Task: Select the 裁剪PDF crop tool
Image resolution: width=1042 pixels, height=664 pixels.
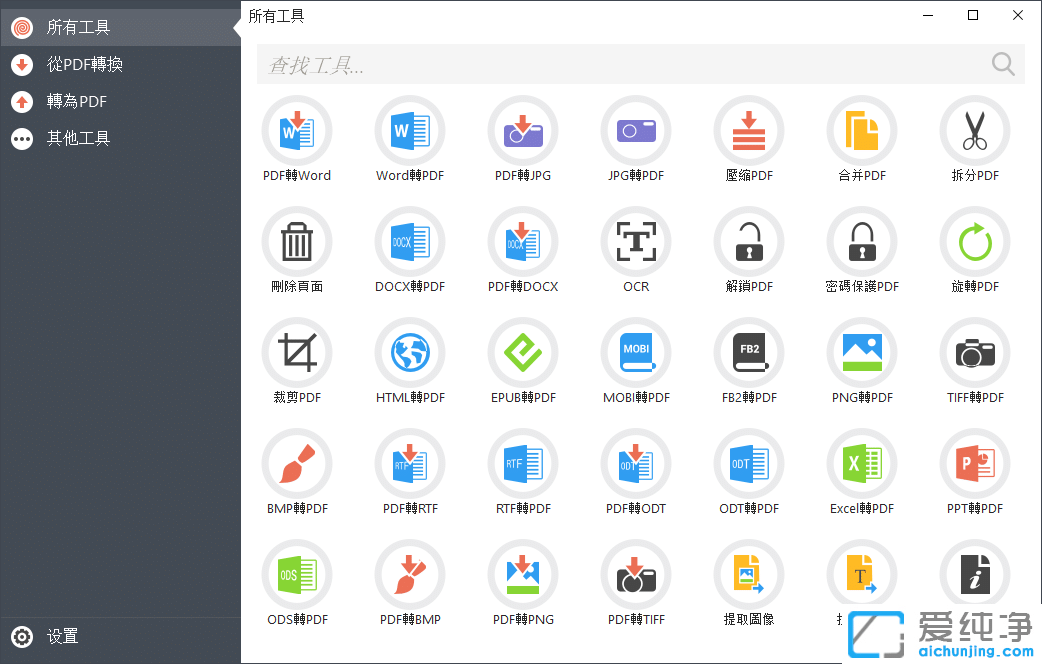Action: coord(297,362)
